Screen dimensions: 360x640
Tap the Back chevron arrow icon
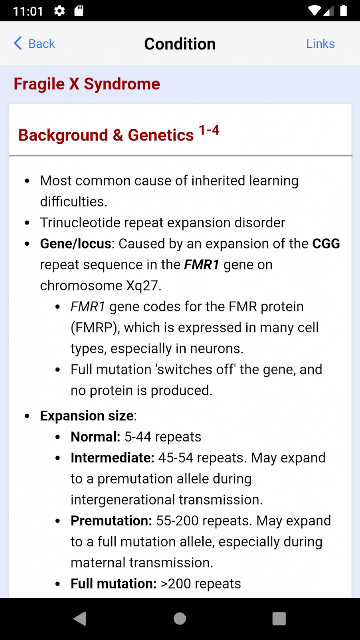[x=18, y=43]
